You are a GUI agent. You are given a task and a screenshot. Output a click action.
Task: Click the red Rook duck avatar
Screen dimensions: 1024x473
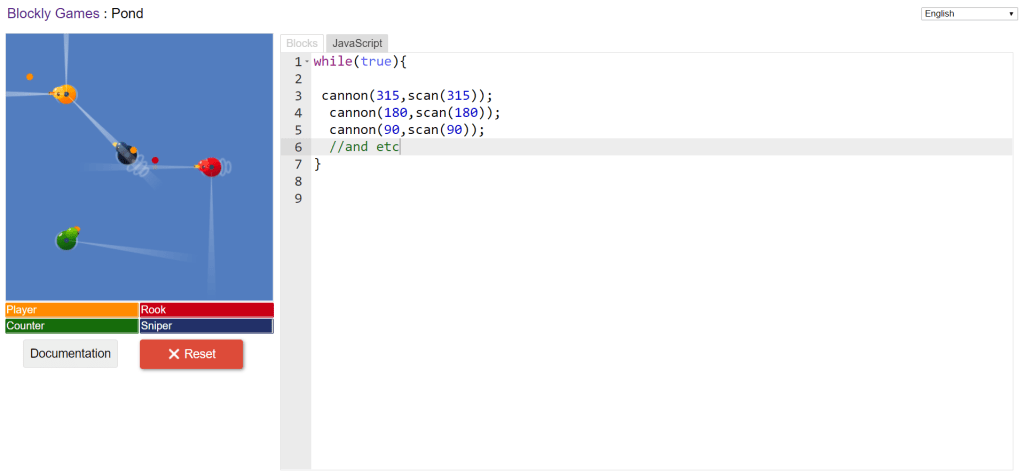tap(211, 167)
